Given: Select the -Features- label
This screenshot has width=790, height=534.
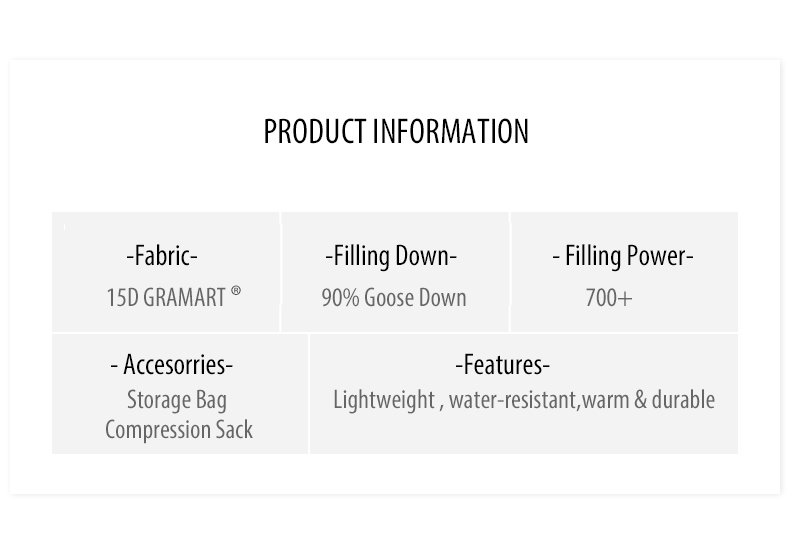Looking at the screenshot, I should (x=502, y=364).
